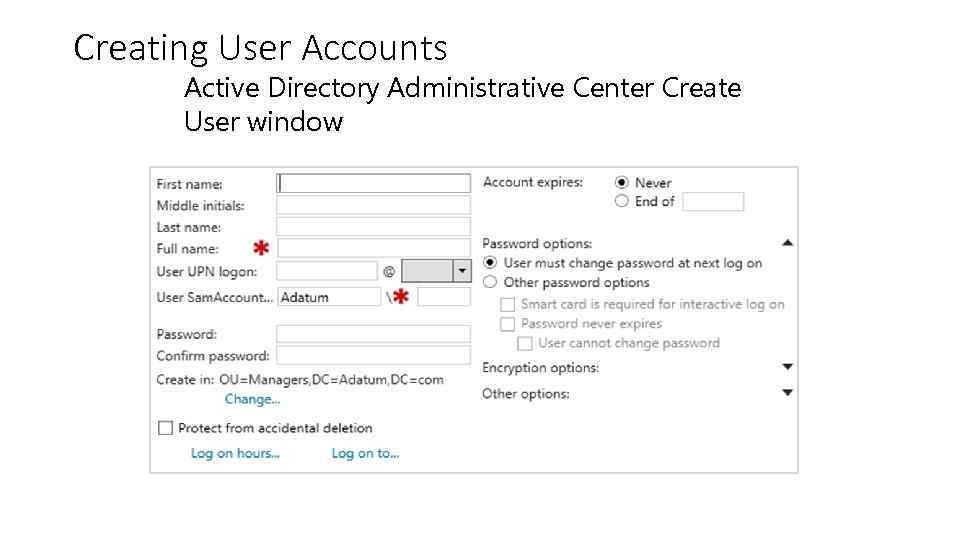Click the Full name required field
960x540 pixels.
click(373, 248)
